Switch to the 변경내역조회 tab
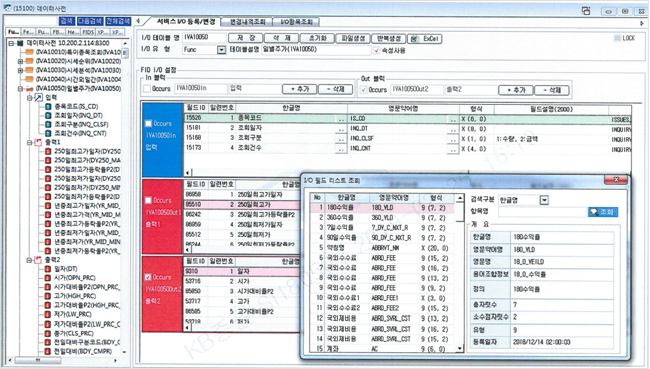 click(x=247, y=22)
